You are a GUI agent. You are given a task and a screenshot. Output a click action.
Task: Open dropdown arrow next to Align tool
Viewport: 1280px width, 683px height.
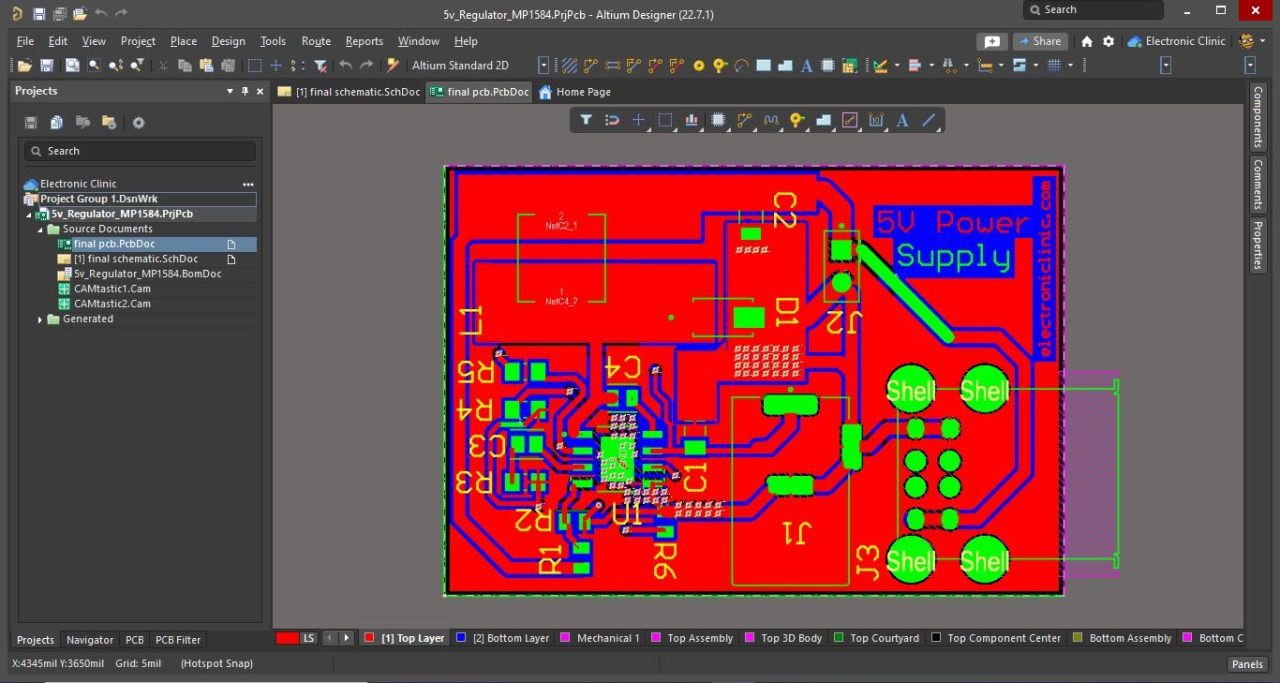pyautogui.click(x=930, y=65)
